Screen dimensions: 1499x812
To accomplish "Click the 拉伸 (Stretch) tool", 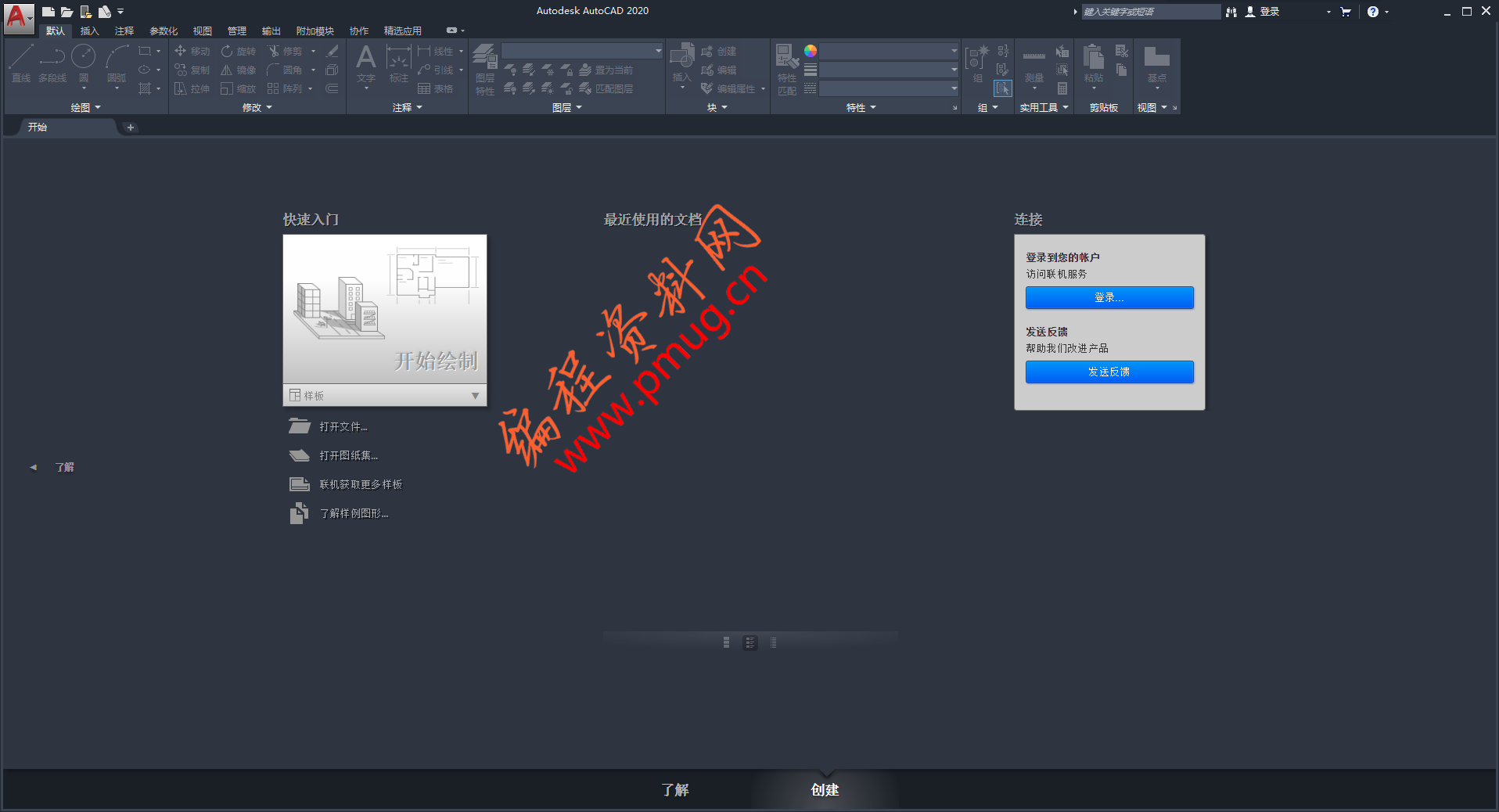I will (x=192, y=88).
